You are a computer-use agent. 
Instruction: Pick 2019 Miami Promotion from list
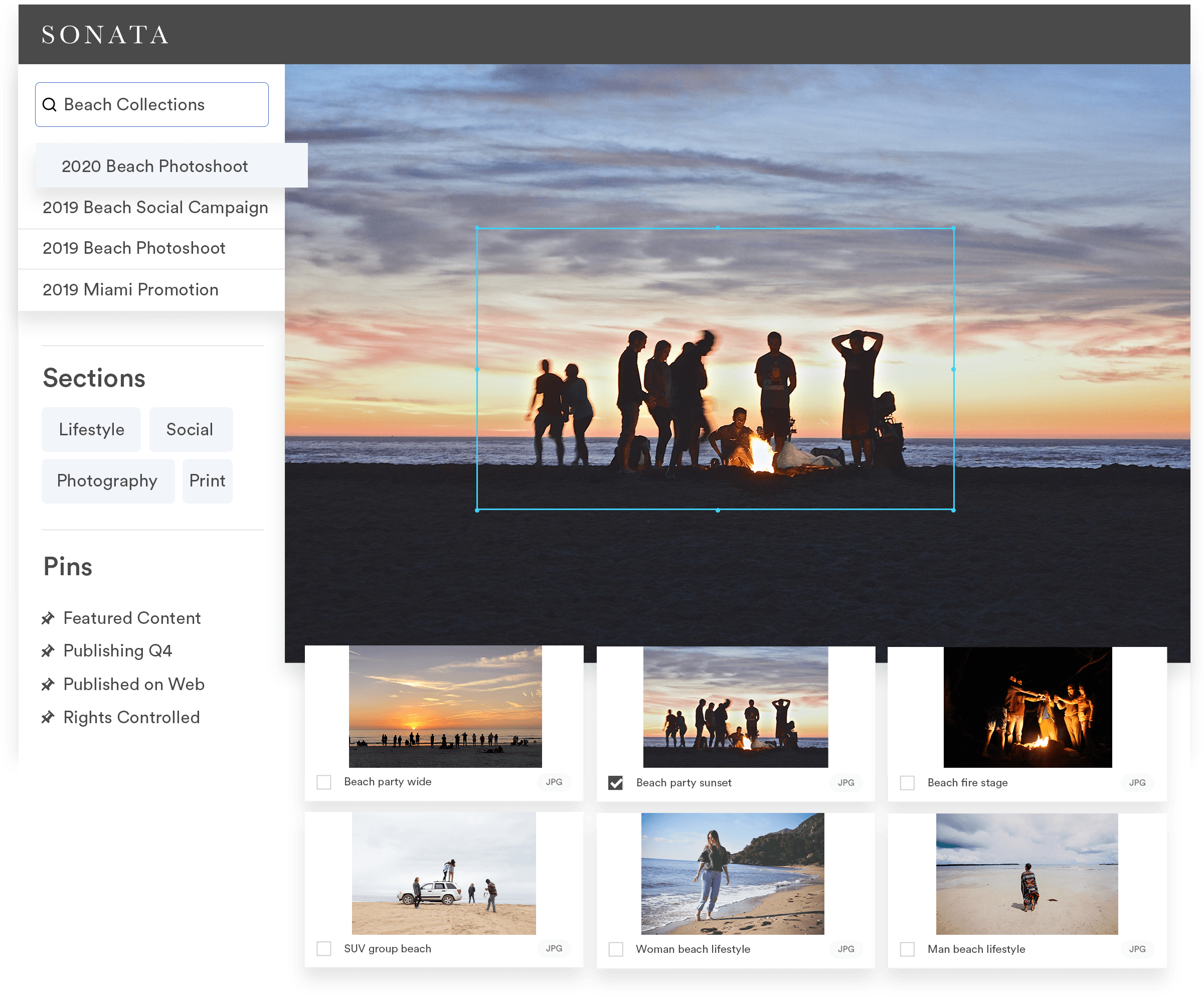coord(131,289)
